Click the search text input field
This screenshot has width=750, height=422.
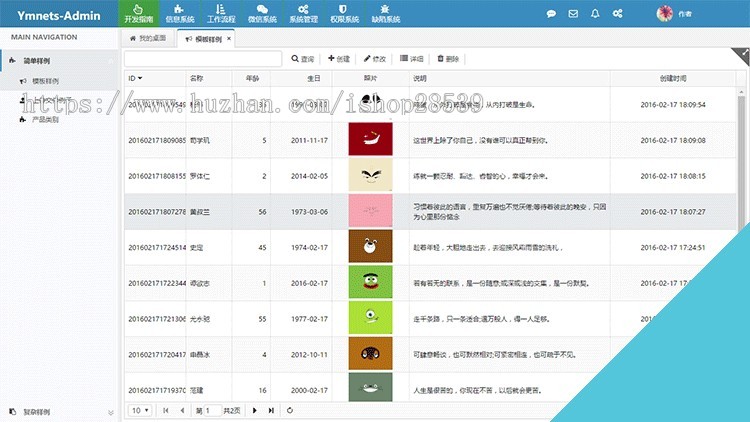point(203,59)
